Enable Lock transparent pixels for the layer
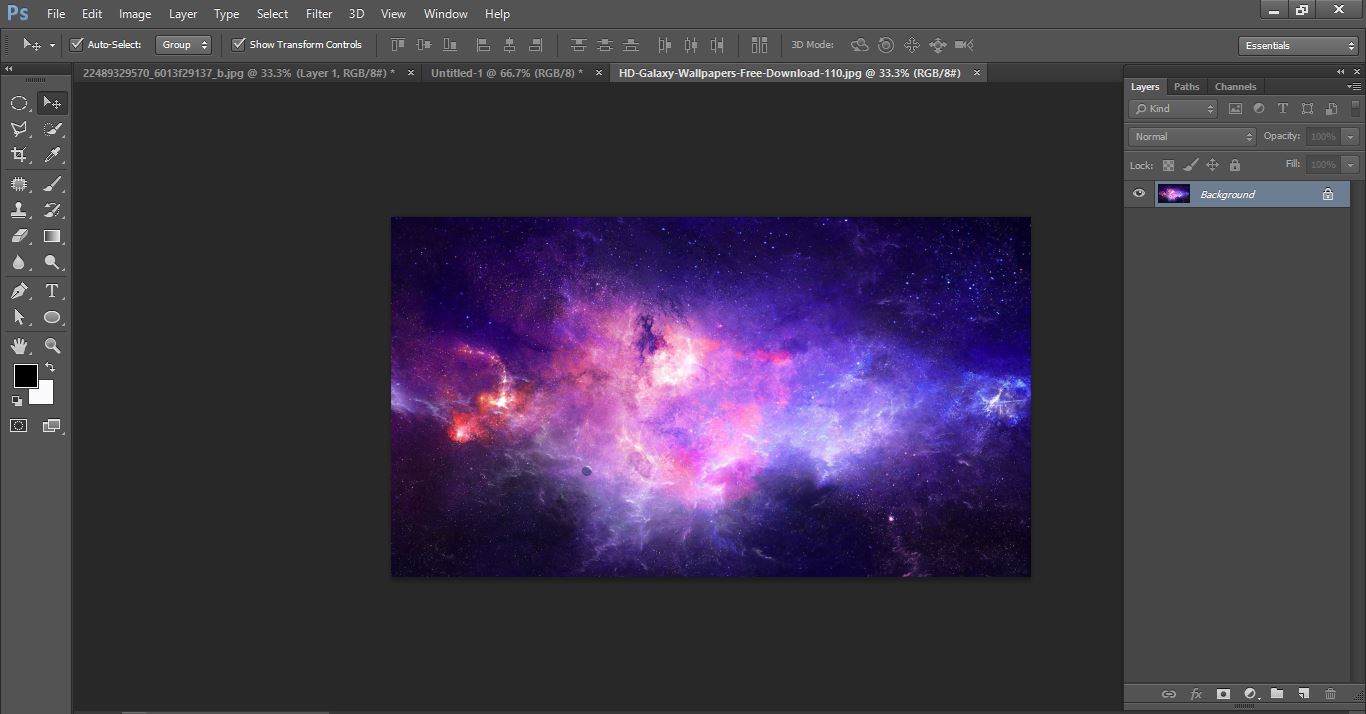Image resolution: width=1366 pixels, height=714 pixels. (x=1168, y=164)
